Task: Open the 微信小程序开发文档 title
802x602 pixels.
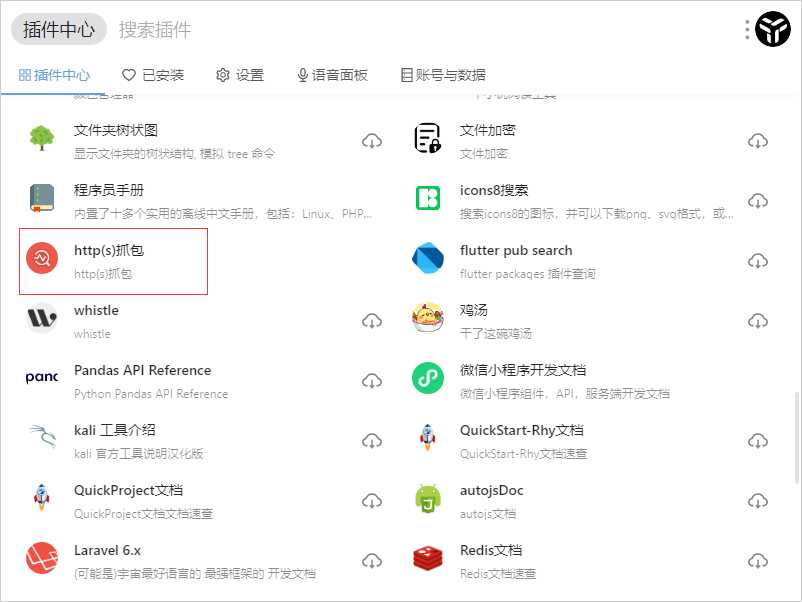Action: pyautogui.click(x=523, y=370)
